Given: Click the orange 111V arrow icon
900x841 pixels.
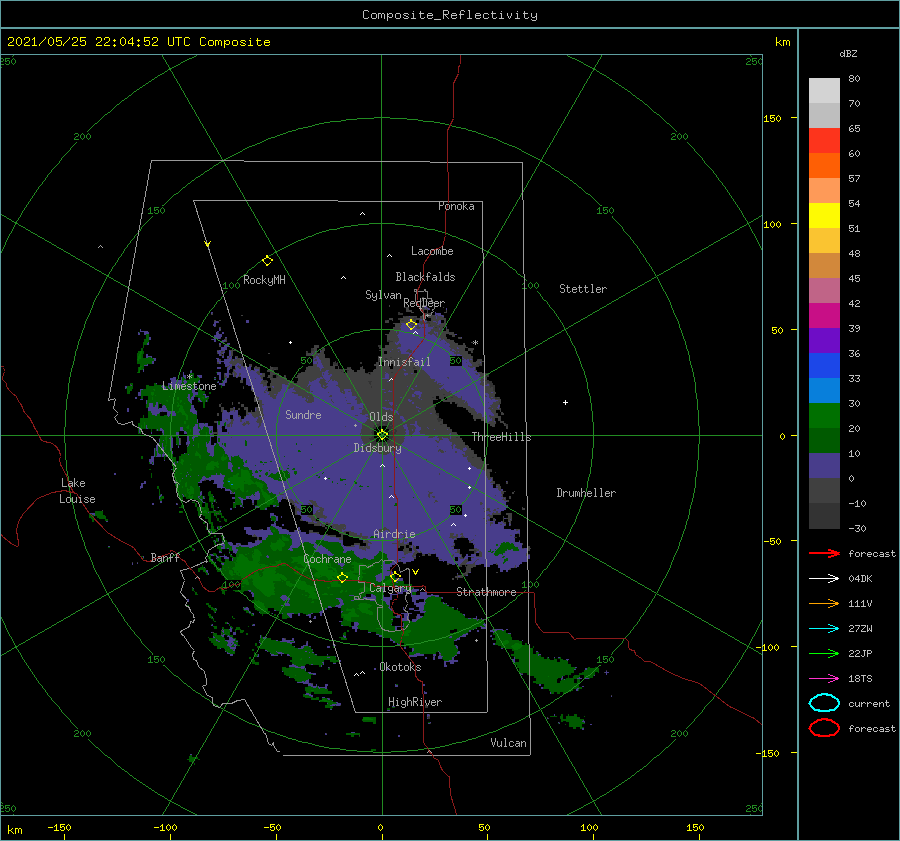Looking at the screenshot, I should tap(824, 603).
